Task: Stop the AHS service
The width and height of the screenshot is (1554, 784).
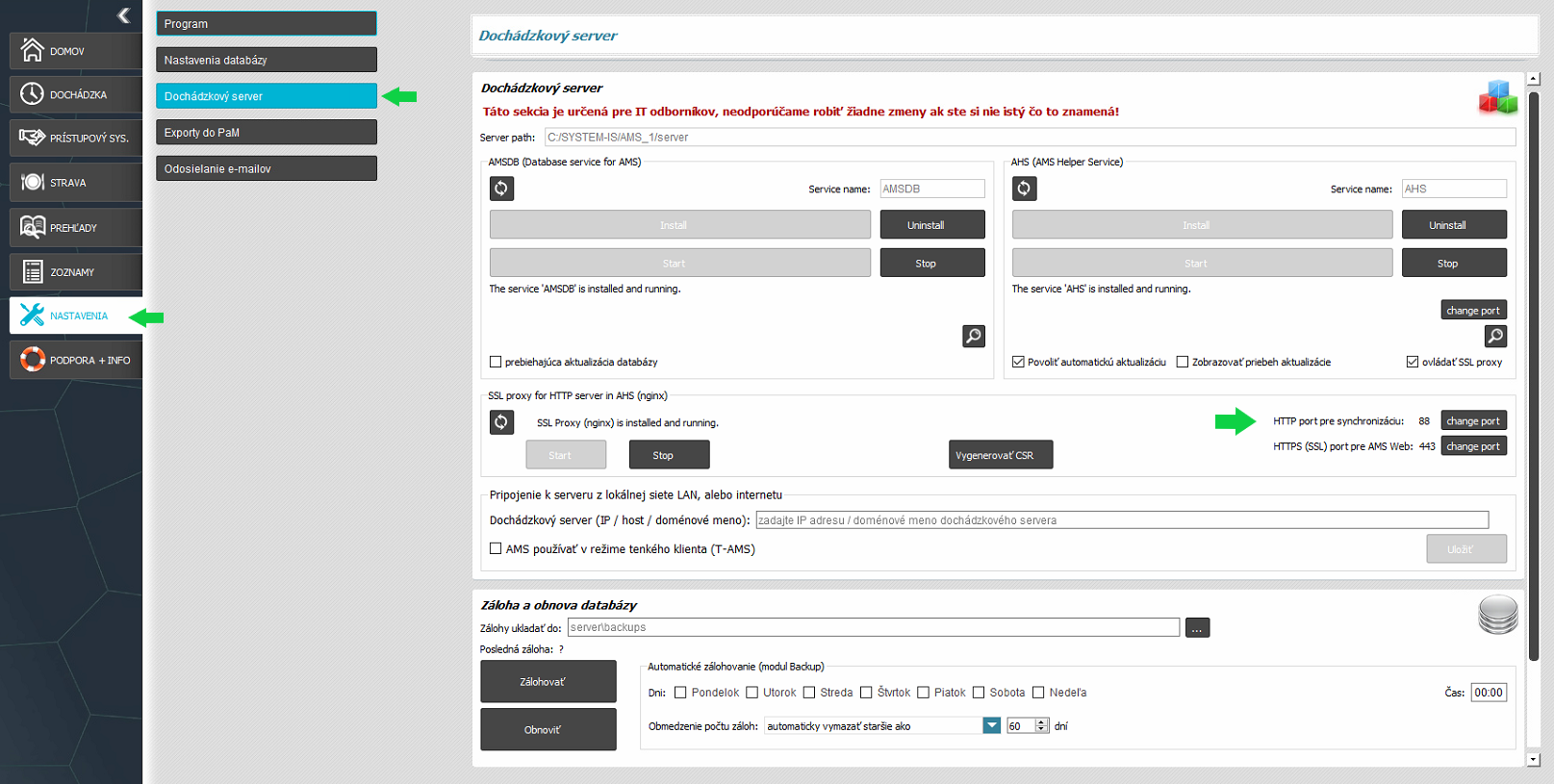Action: click(1454, 263)
